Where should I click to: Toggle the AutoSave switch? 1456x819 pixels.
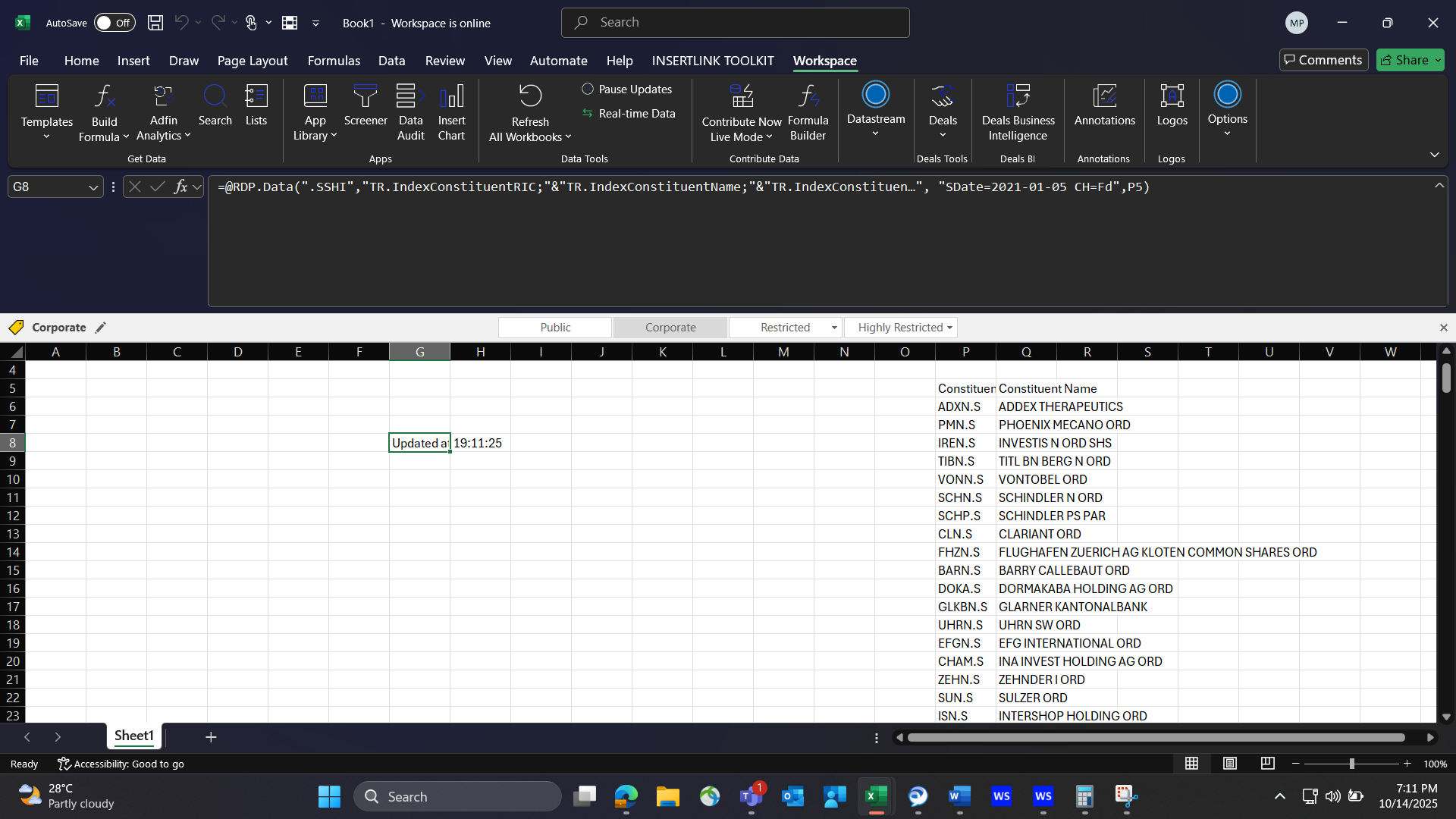[x=115, y=23]
